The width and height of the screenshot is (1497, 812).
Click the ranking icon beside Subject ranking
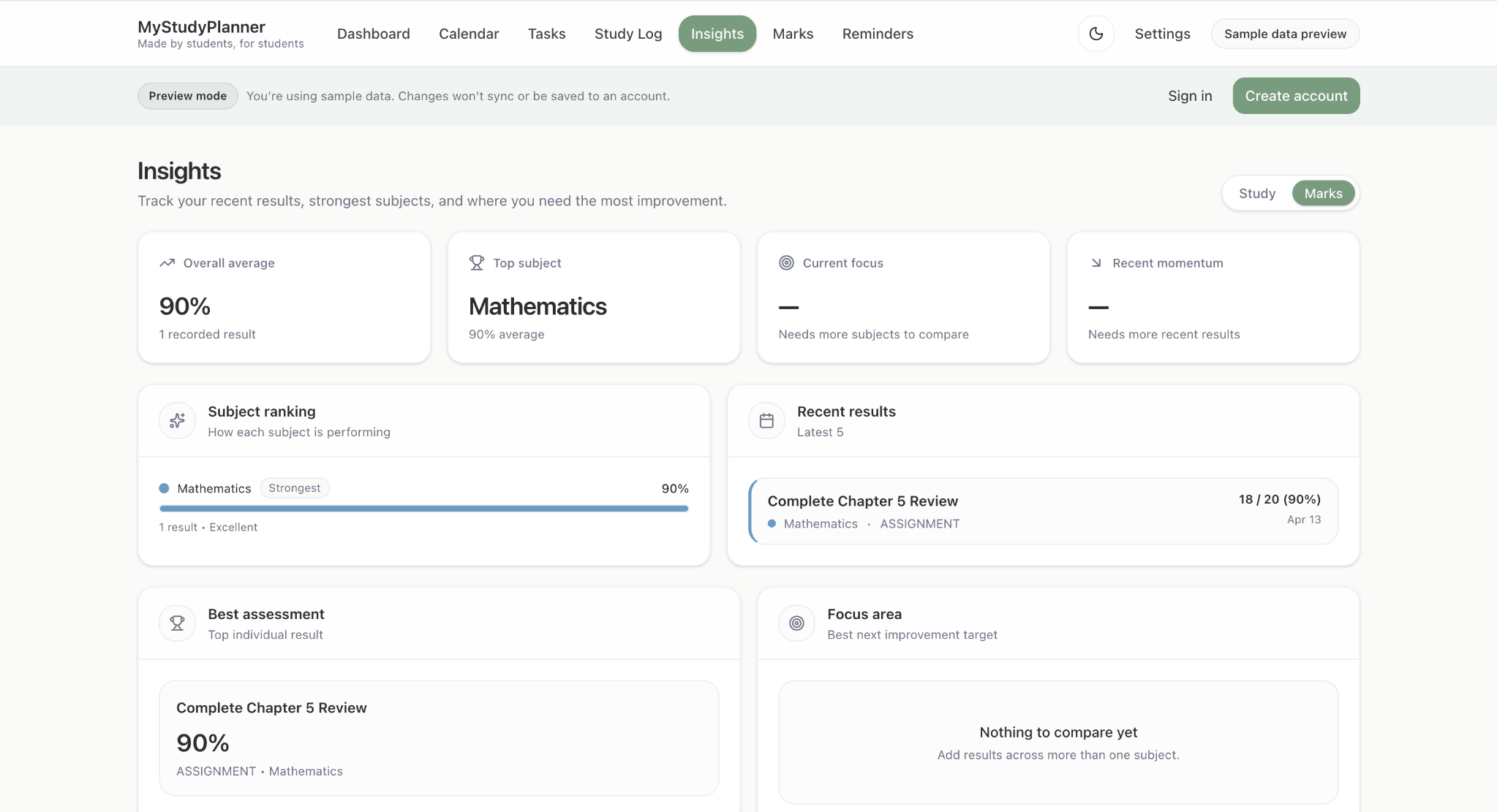(176, 420)
